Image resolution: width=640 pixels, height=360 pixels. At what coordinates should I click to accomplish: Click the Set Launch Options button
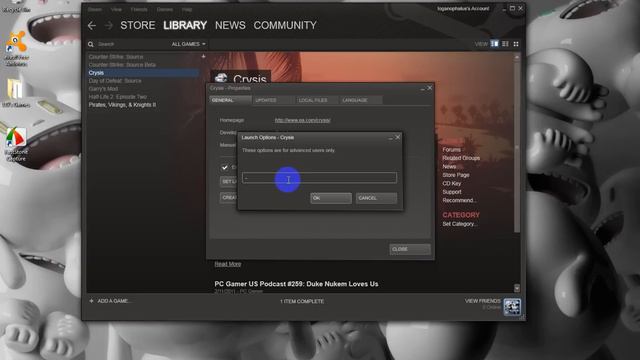coord(229,181)
